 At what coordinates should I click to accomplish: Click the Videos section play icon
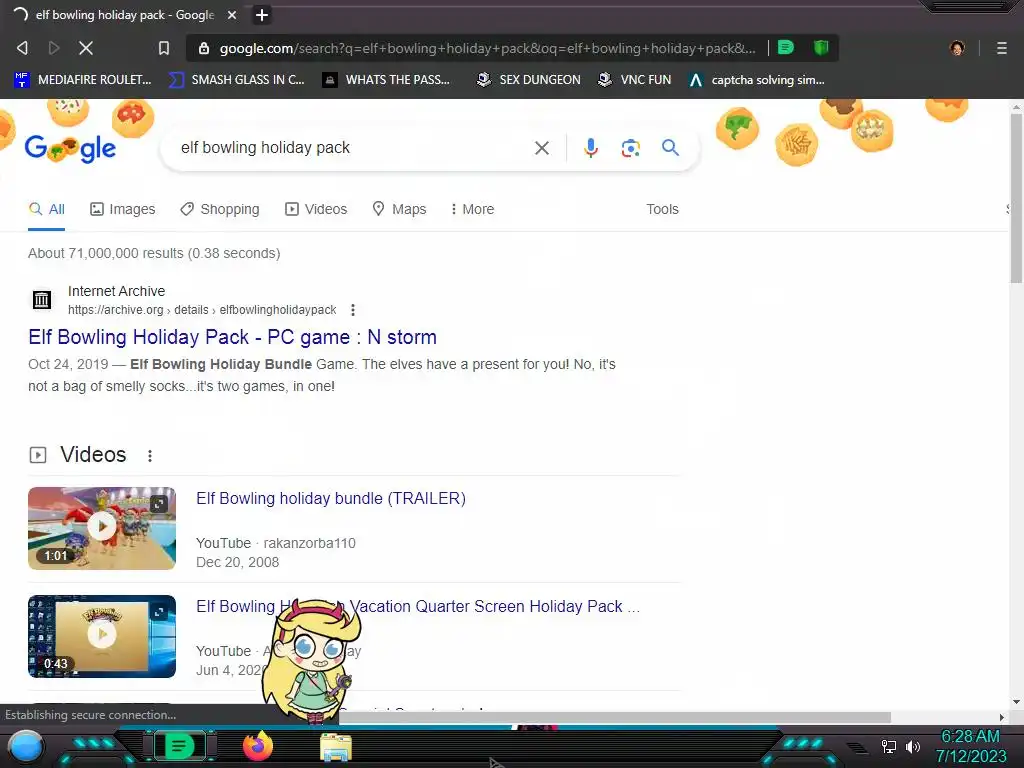[38, 455]
